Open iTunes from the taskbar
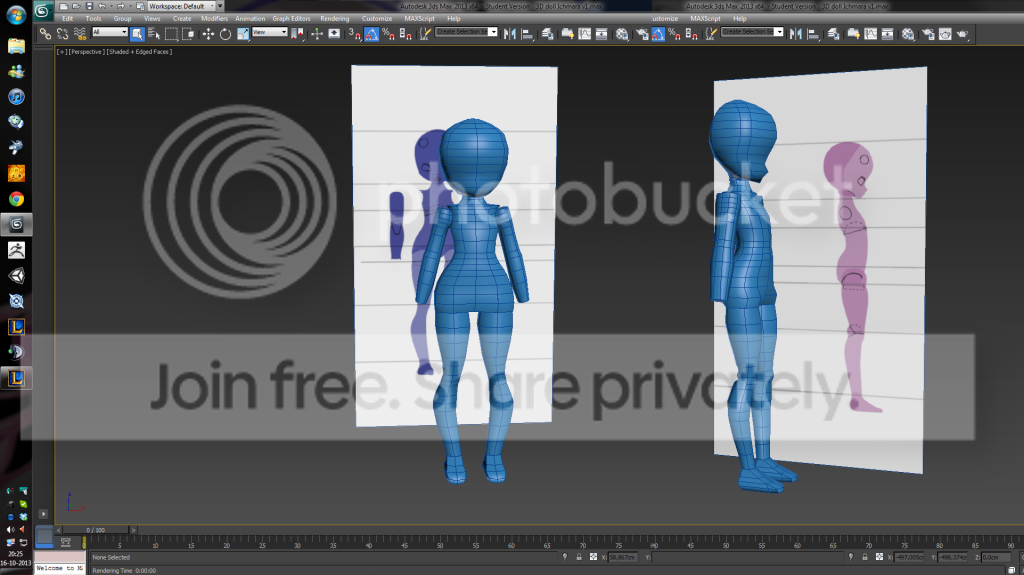The image size is (1024, 575). 16,97
